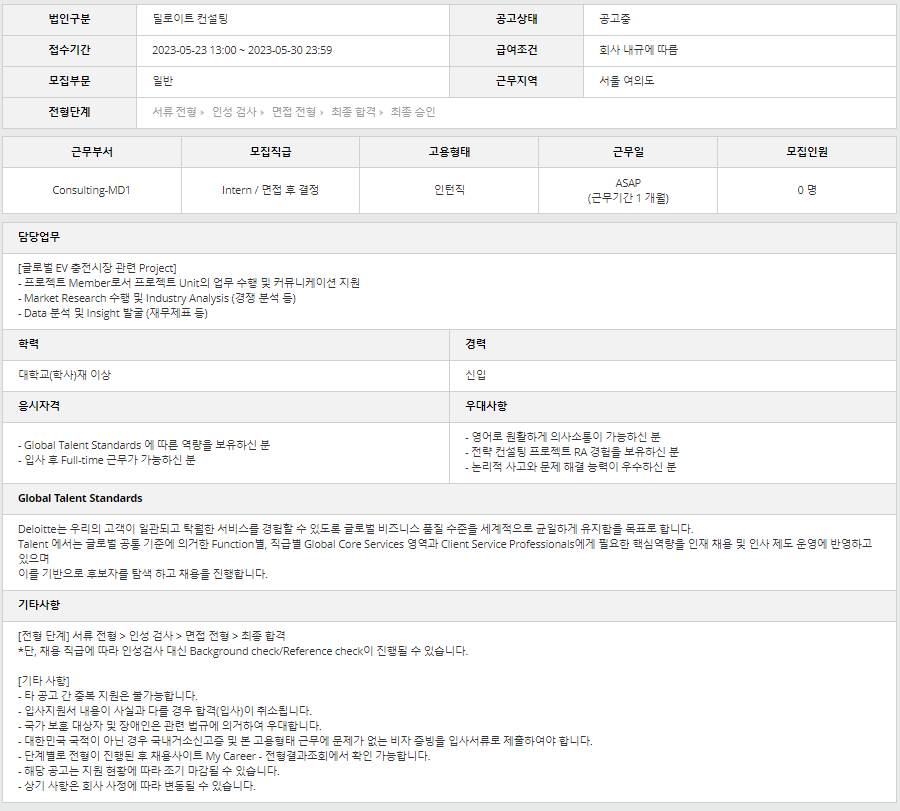The image size is (900, 811).
Task: Click the '근무부서' column header
Action: [x=92, y=152]
